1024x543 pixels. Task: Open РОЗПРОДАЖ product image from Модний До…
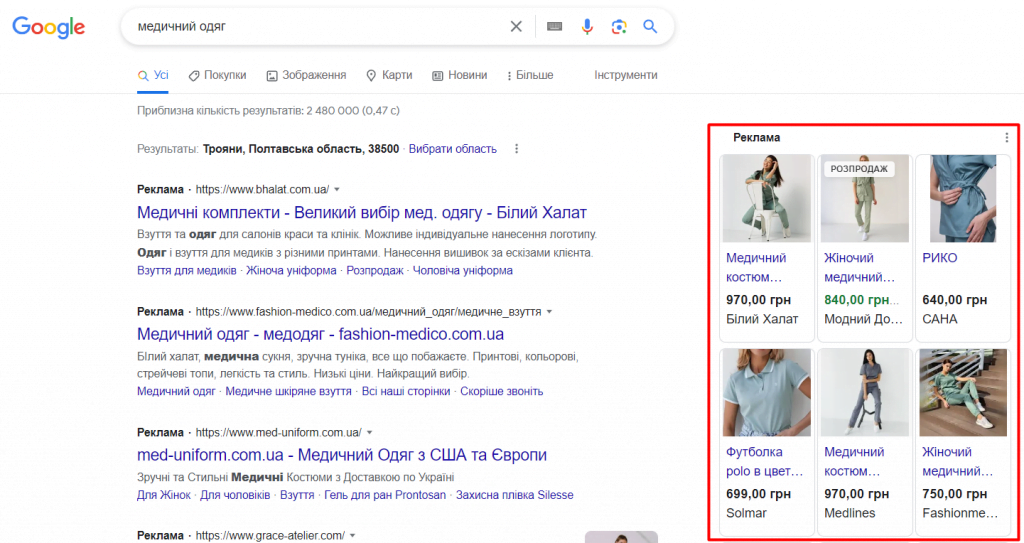tap(865, 199)
